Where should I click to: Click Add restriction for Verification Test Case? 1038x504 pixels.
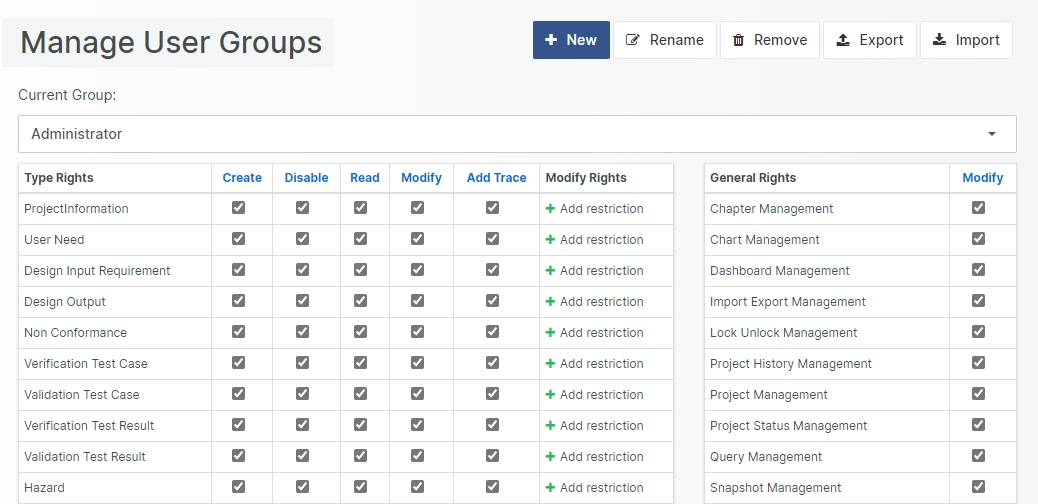(x=601, y=364)
